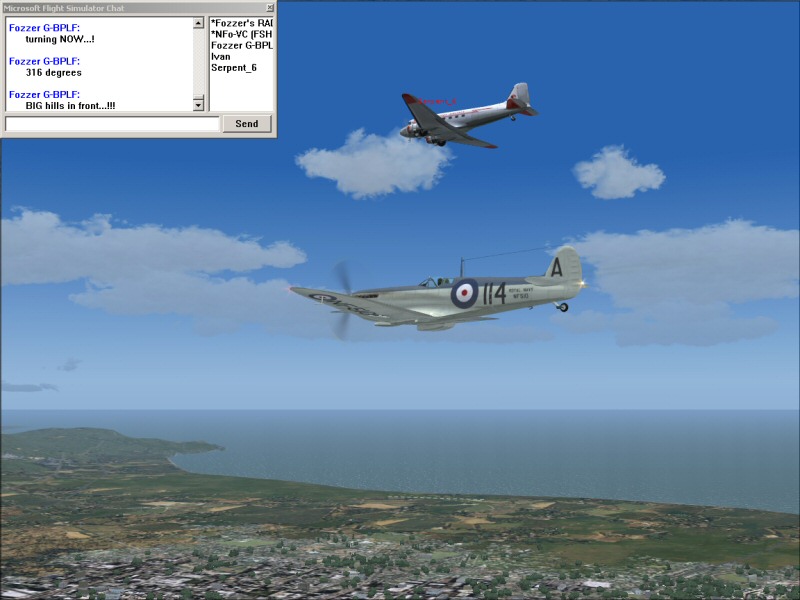Click the "316 degrees" chat message
Screen dimensions: 800x600
pos(54,73)
